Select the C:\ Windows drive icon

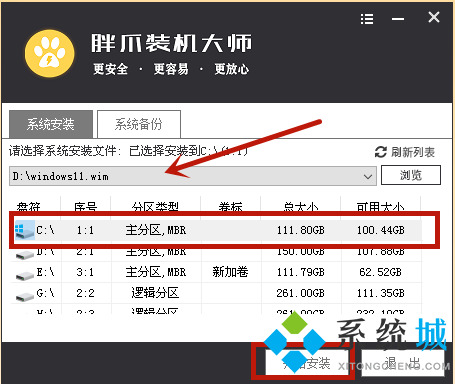pyautogui.click(x=25, y=230)
